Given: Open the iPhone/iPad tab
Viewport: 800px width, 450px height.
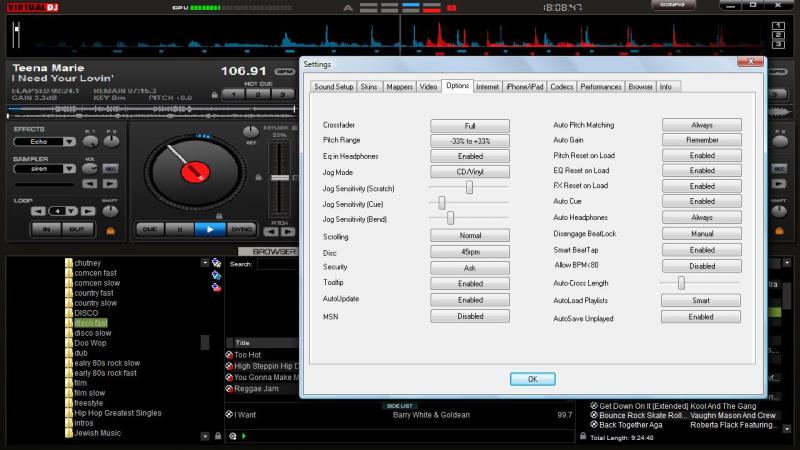Looking at the screenshot, I should (x=524, y=87).
